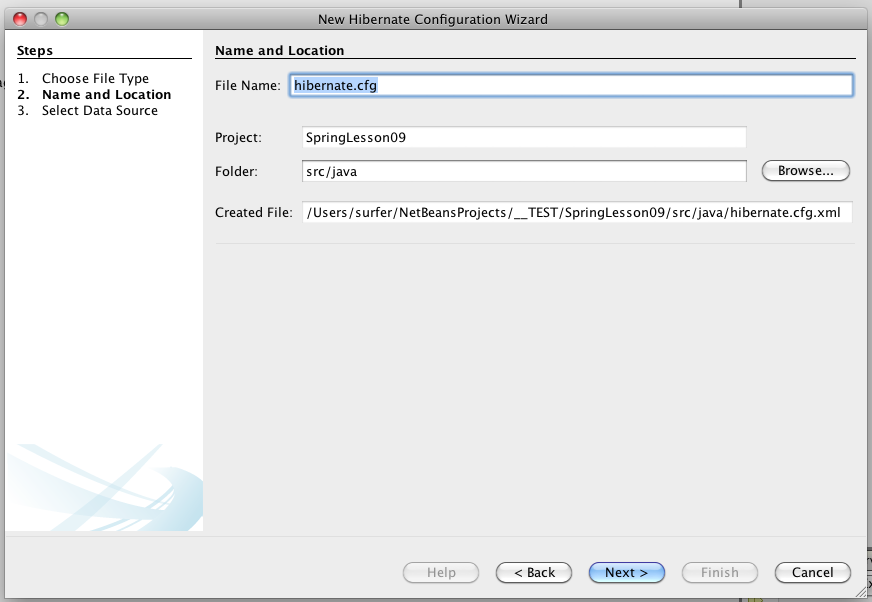This screenshot has height=602, width=872.
Task: Go to the previous step with Back
Action: coord(534,573)
